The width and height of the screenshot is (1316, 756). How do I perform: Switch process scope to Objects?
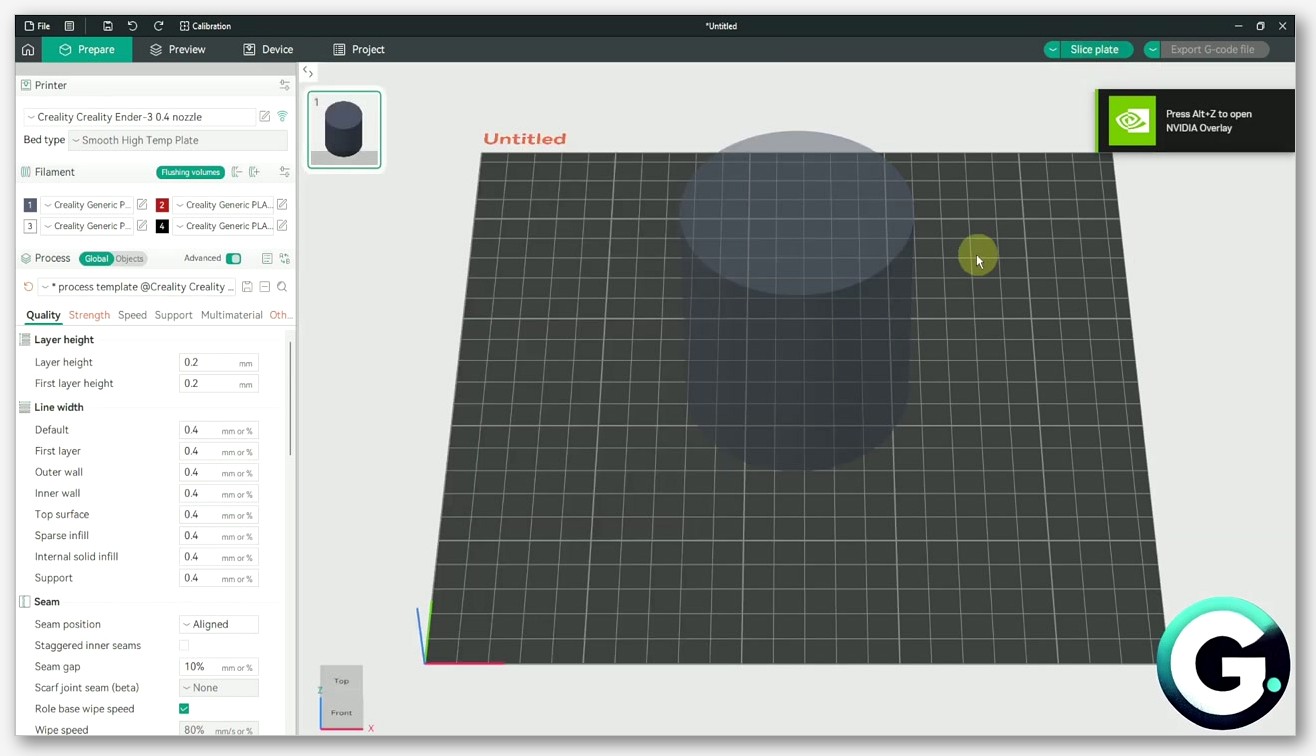(x=130, y=259)
